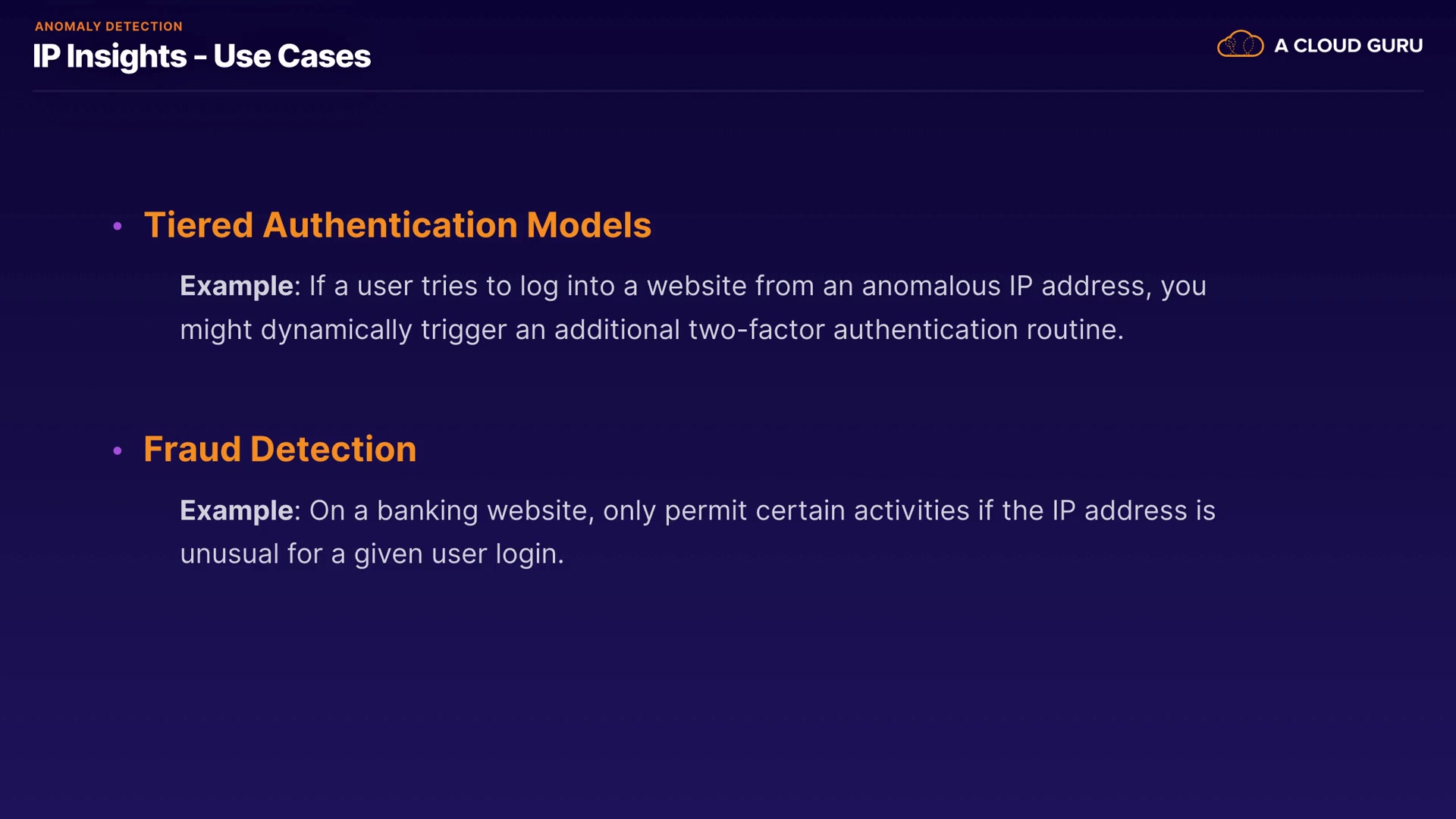1456x819 pixels.
Task: Click the "IP Insights" words in the title
Action: coord(109,56)
